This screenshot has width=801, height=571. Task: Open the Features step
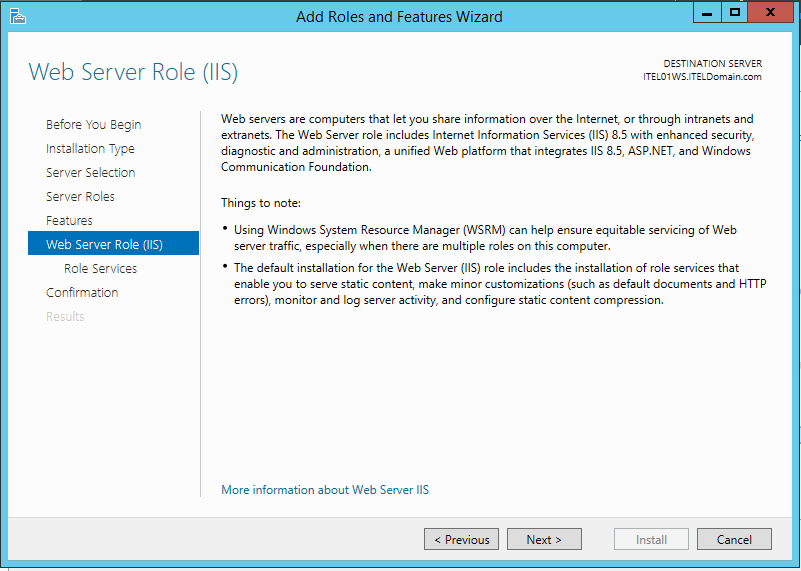point(69,221)
